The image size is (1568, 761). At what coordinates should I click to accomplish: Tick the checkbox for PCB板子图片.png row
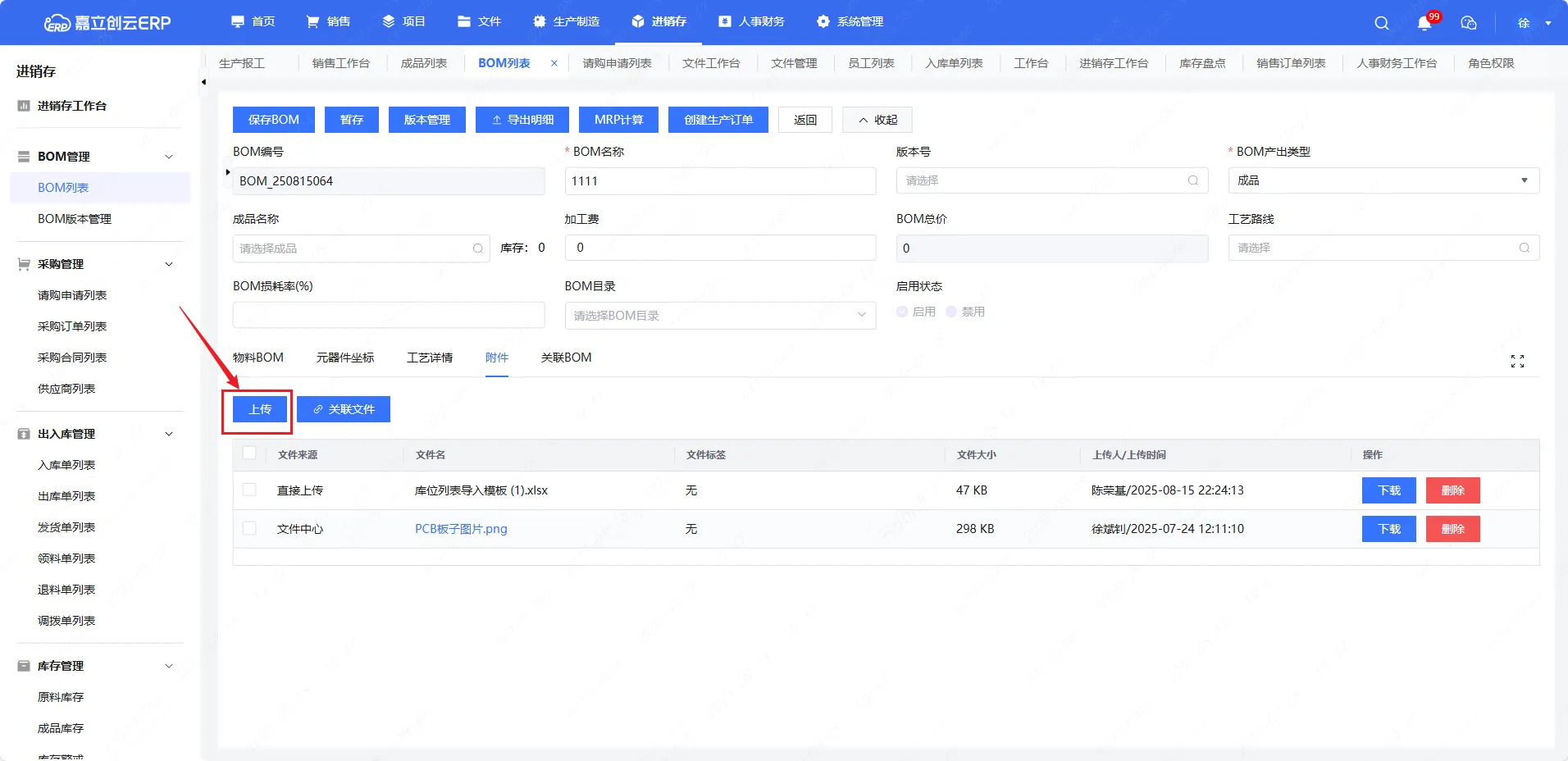point(249,529)
